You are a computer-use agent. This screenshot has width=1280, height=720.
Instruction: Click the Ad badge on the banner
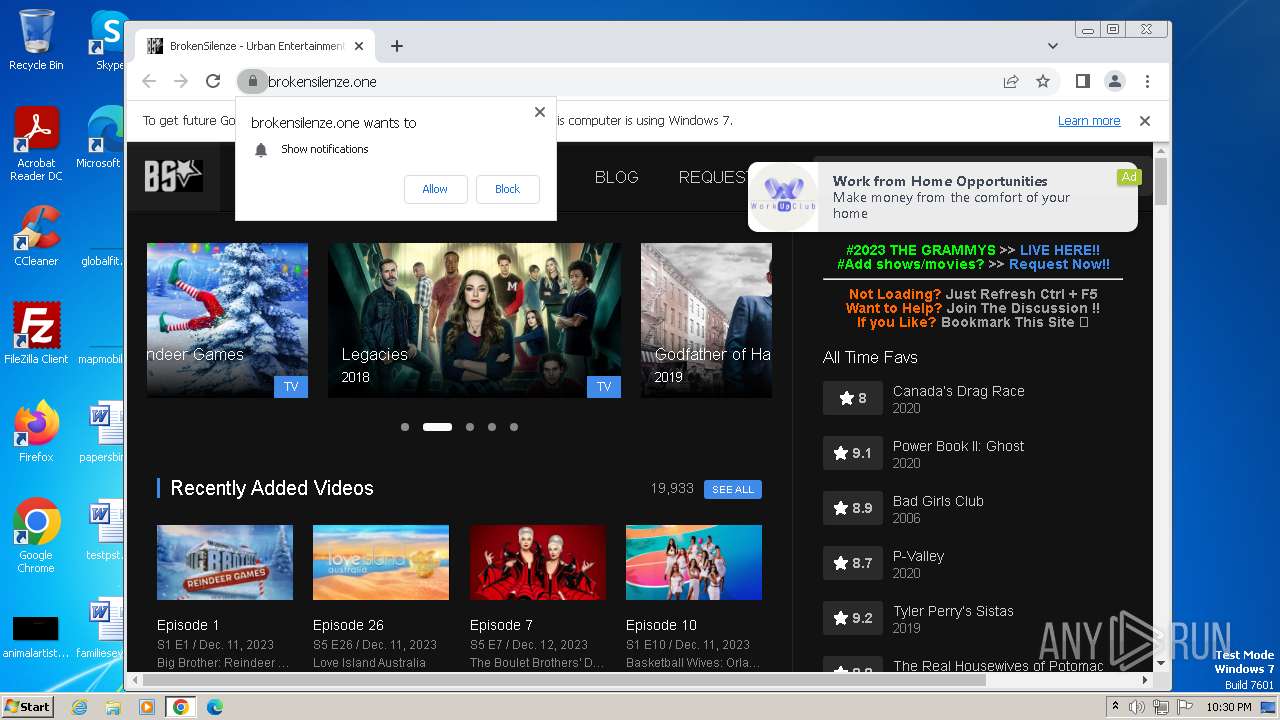pos(1128,177)
